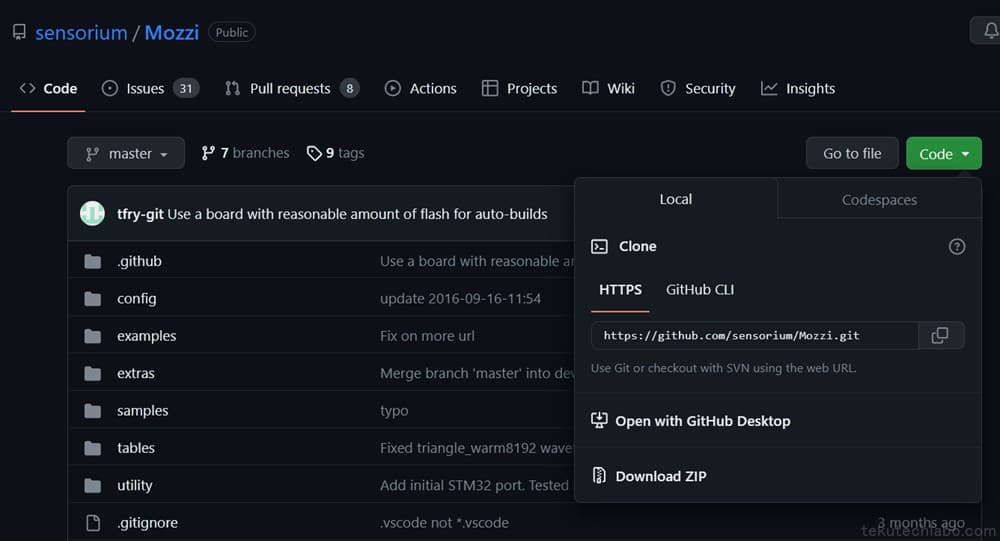This screenshot has width=1000, height=541.
Task: Open the commit message about flash for auto-builds
Action: click(x=357, y=214)
